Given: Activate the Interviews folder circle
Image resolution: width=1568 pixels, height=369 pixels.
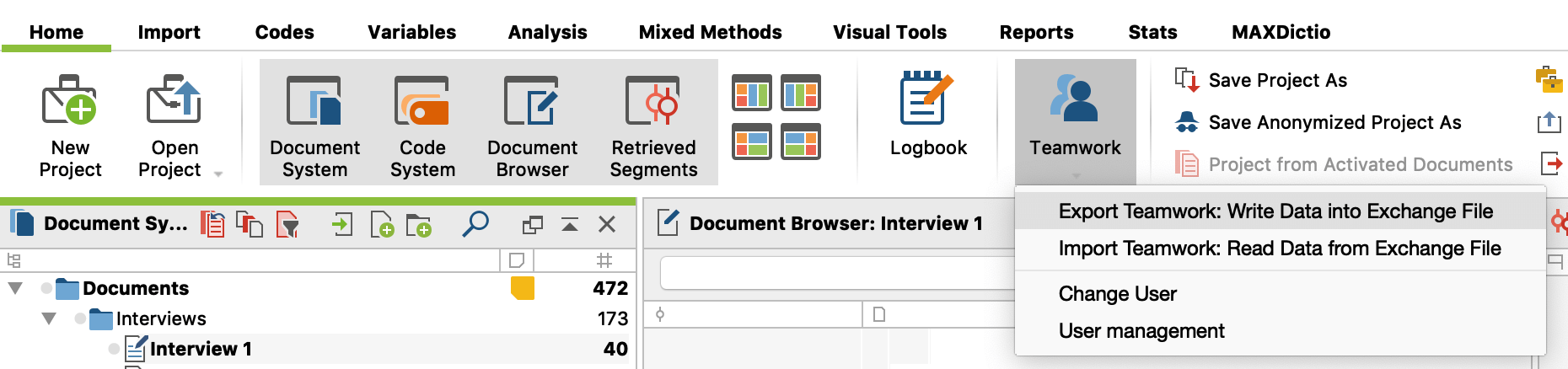Looking at the screenshot, I should pyautogui.click(x=80, y=318).
